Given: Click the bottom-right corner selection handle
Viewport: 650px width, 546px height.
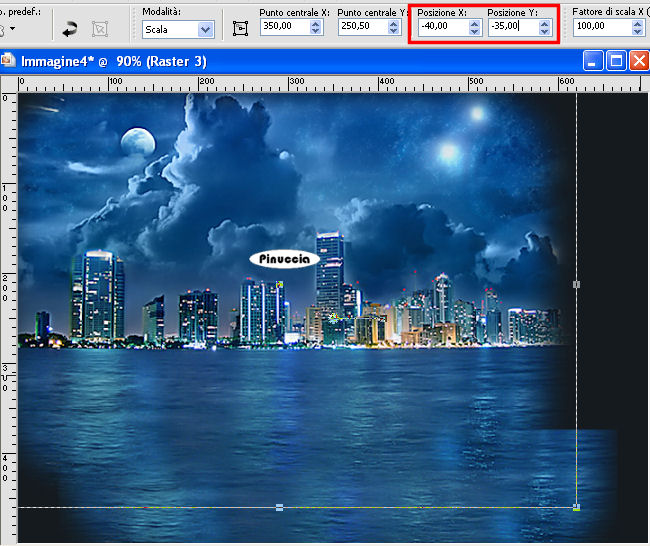Looking at the screenshot, I should [576, 507].
